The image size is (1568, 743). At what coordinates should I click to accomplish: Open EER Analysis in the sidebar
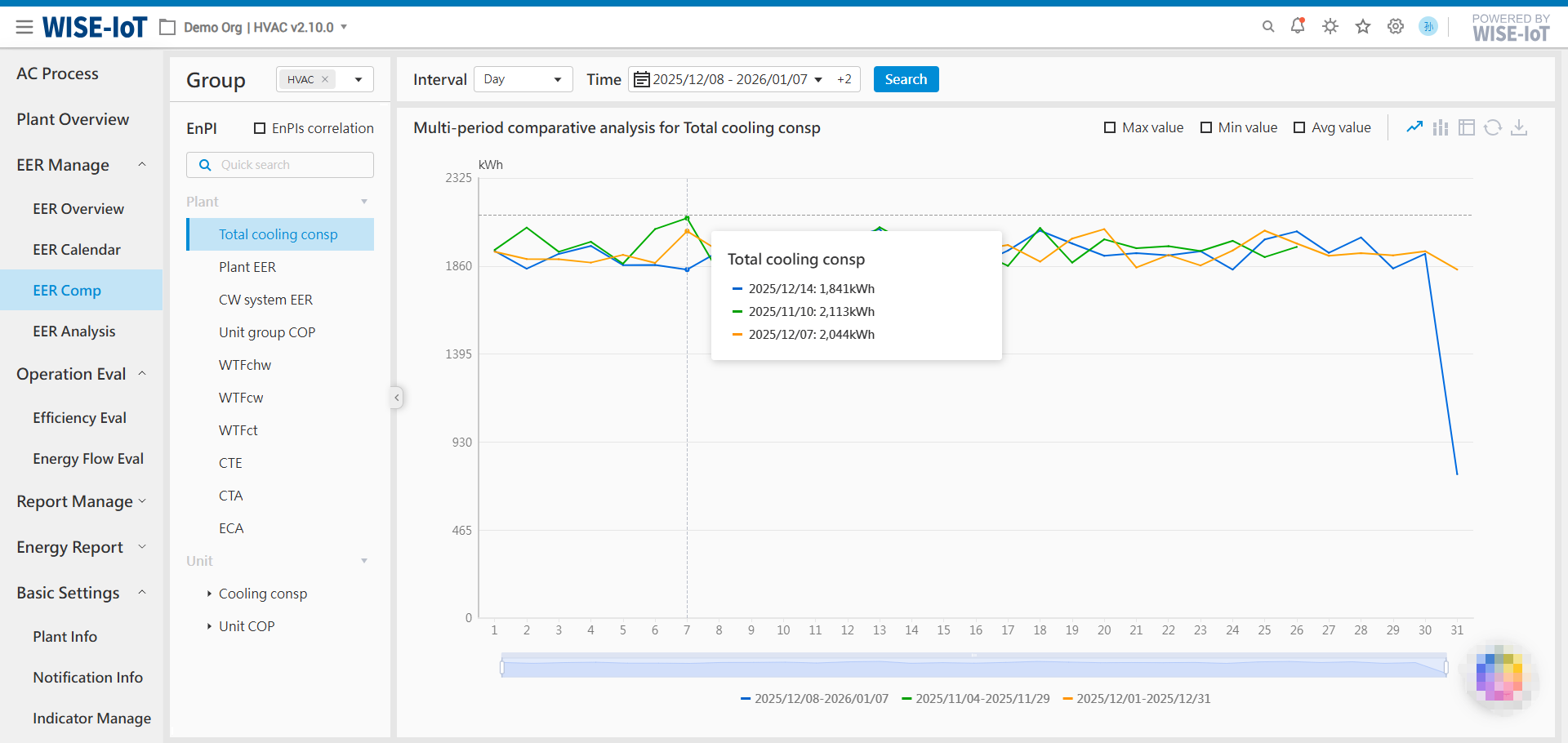[x=74, y=331]
